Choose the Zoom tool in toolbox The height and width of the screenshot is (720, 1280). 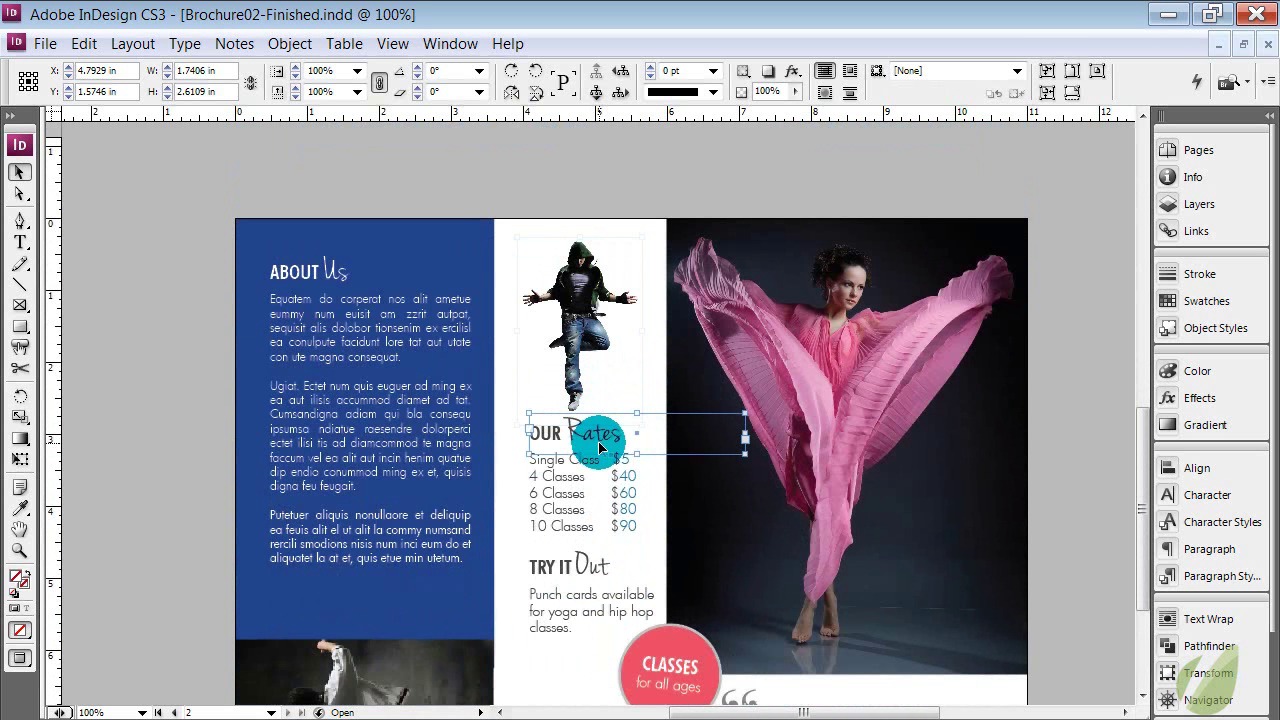click(x=20, y=550)
